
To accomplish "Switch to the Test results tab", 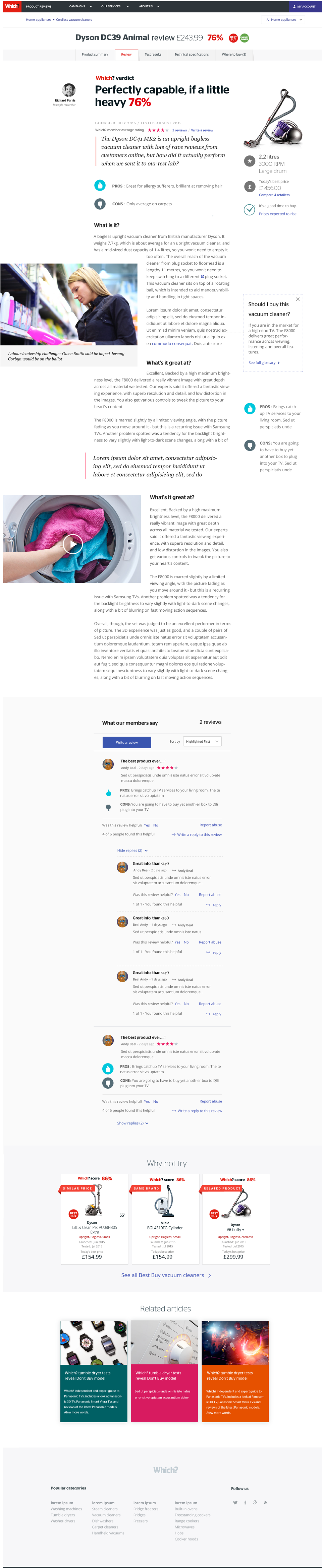I will (153, 54).
